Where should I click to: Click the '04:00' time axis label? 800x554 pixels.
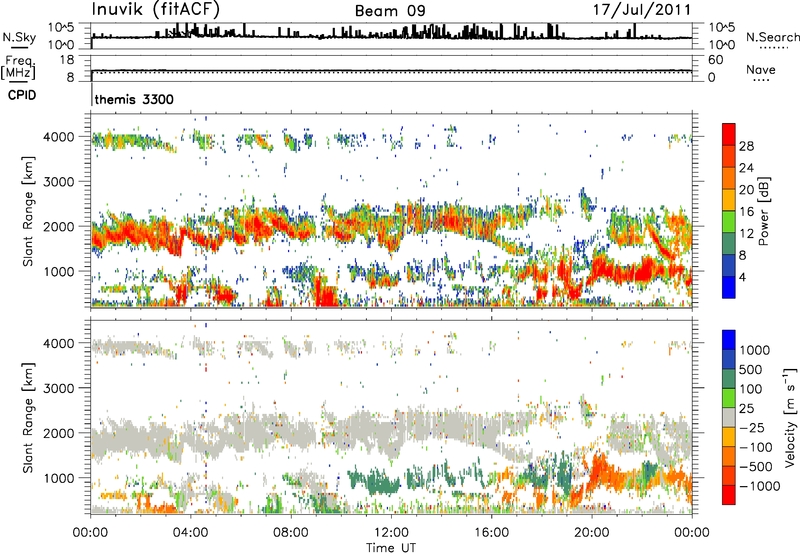190,533
